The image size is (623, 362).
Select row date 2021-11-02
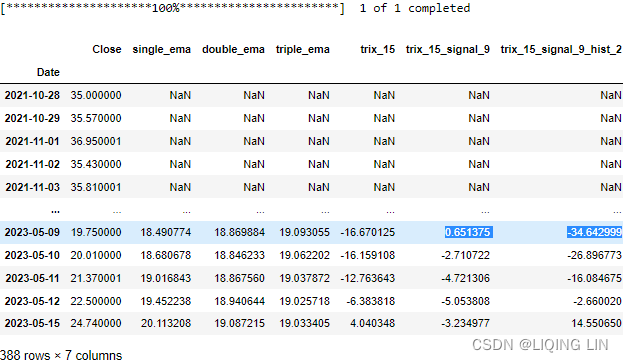pos(32,165)
